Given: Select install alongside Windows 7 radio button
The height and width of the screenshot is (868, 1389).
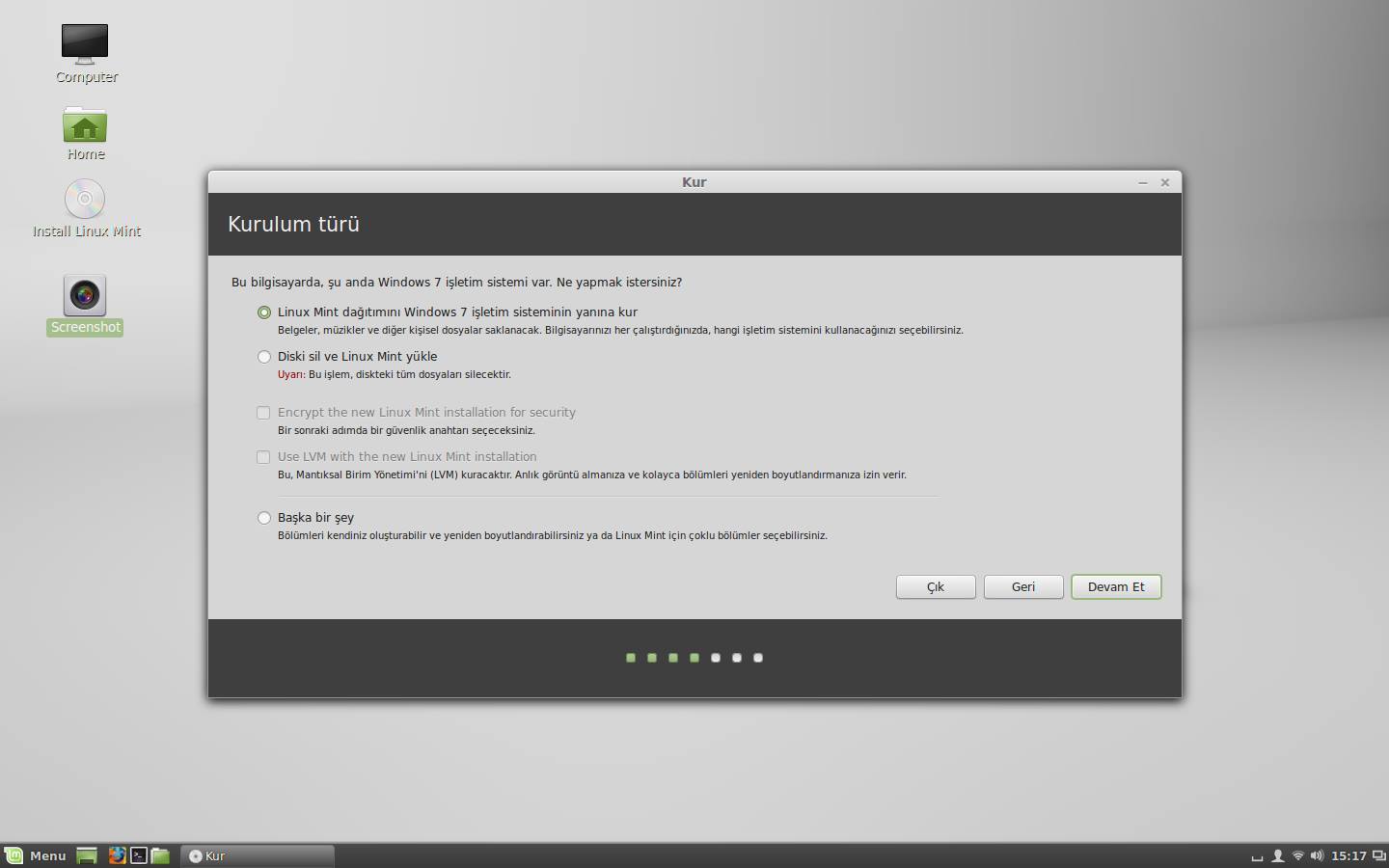Looking at the screenshot, I should click(264, 312).
